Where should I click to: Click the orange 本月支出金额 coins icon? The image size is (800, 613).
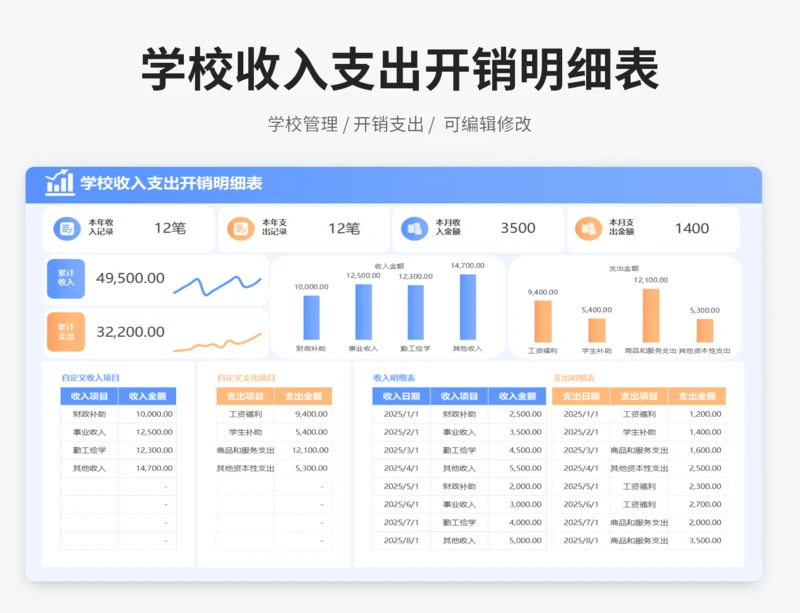(588, 228)
